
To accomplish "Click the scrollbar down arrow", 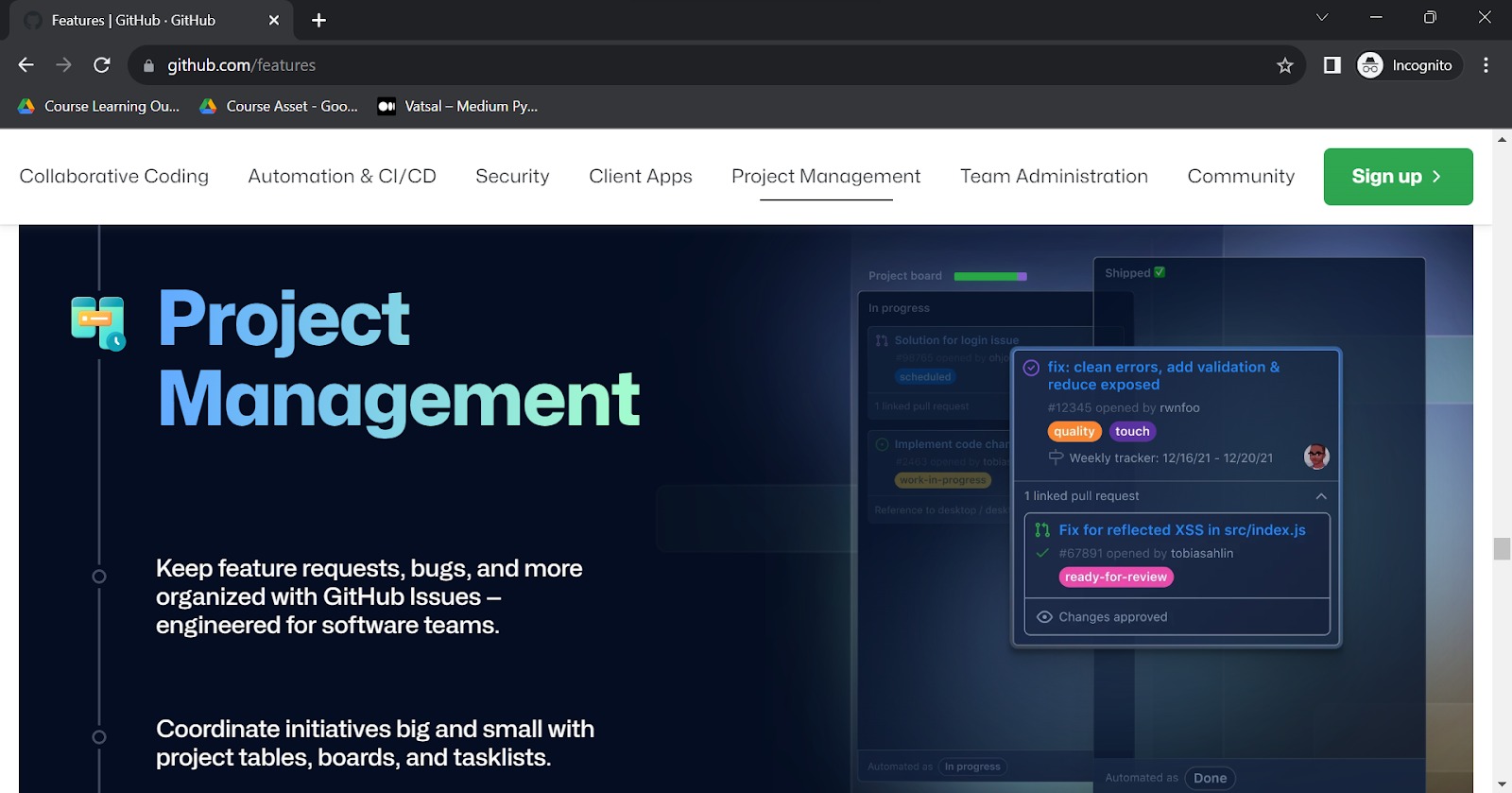I will pyautogui.click(x=1502, y=784).
